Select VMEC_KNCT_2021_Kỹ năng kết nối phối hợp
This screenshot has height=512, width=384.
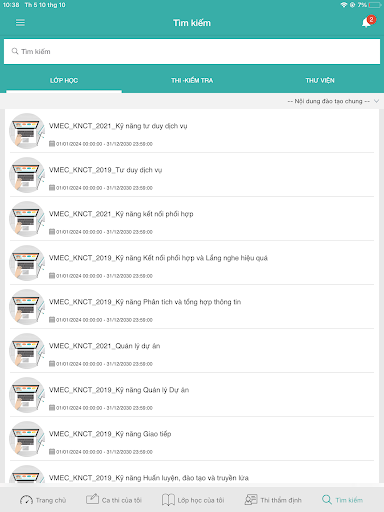pos(121,214)
